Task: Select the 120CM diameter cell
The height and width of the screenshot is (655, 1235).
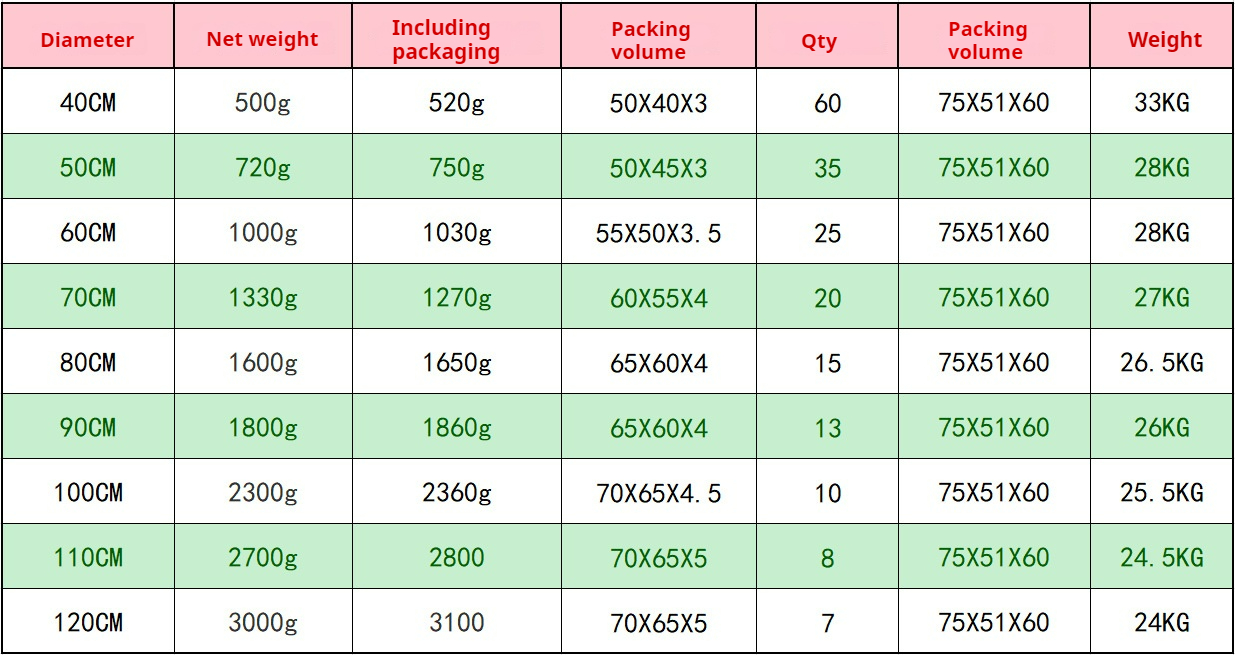Action: click(88, 623)
